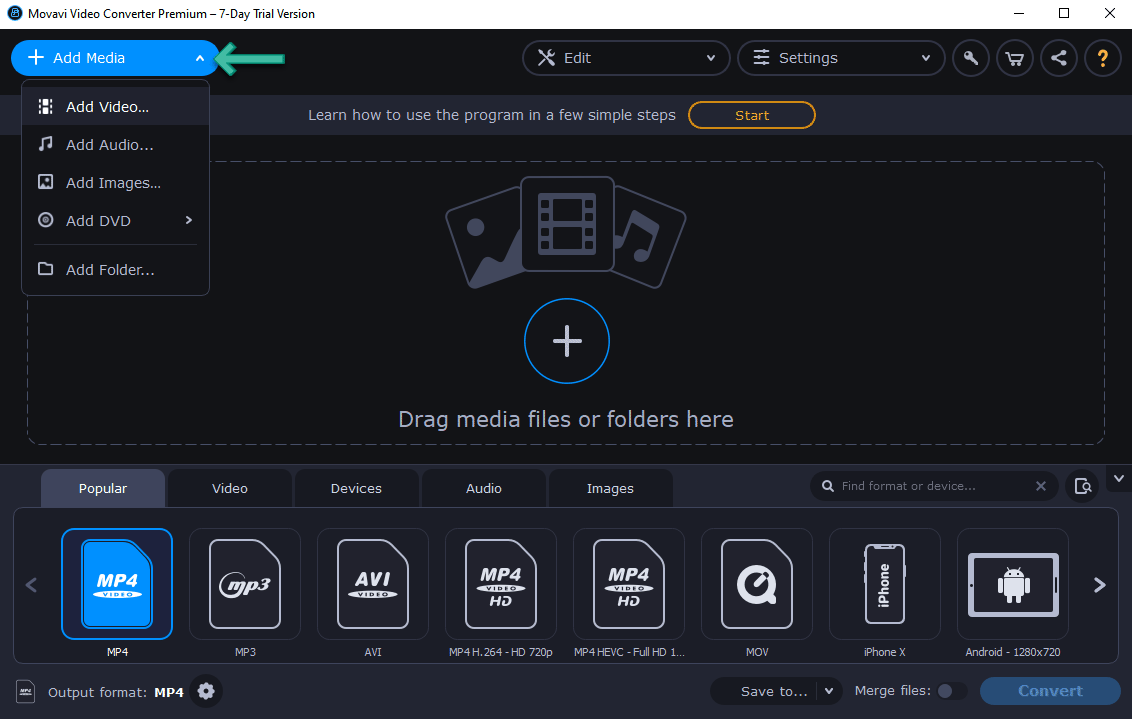The width and height of the screenshot is (1132, 719).
Task: Clear the format search field
Action: (1040, 487)
